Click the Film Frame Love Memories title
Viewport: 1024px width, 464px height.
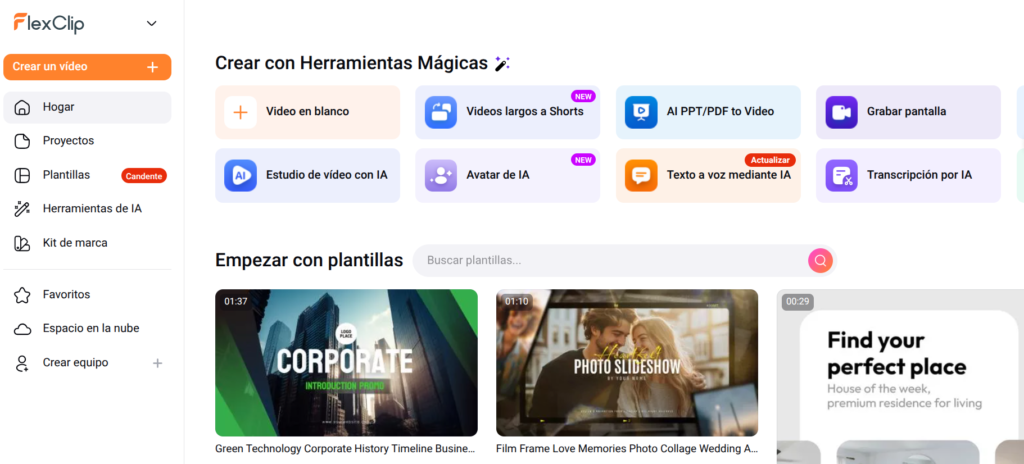pyautogui.click(x=627, y=449)
